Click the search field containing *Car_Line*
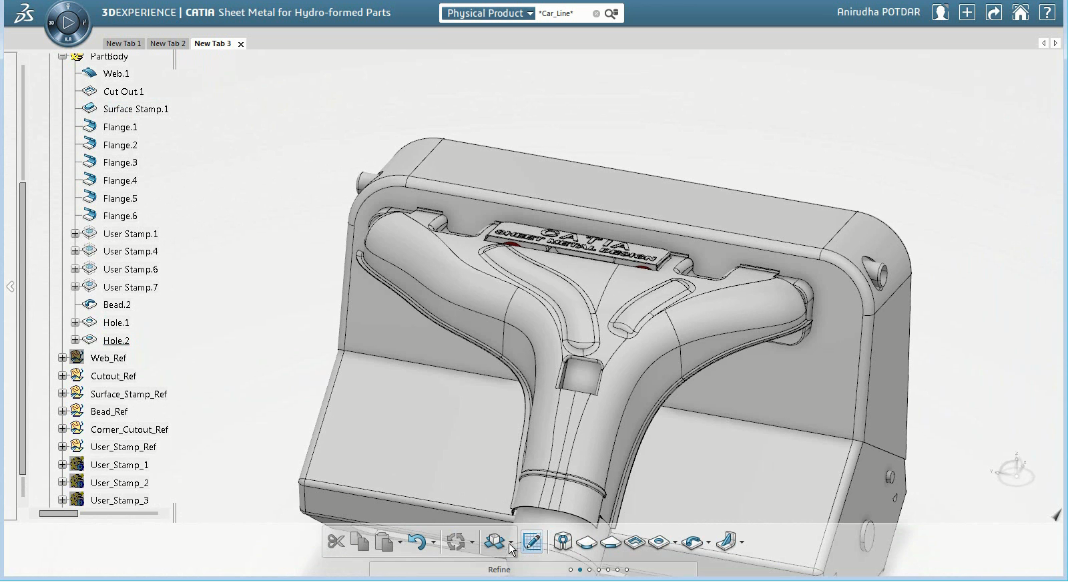 [563, 14]
